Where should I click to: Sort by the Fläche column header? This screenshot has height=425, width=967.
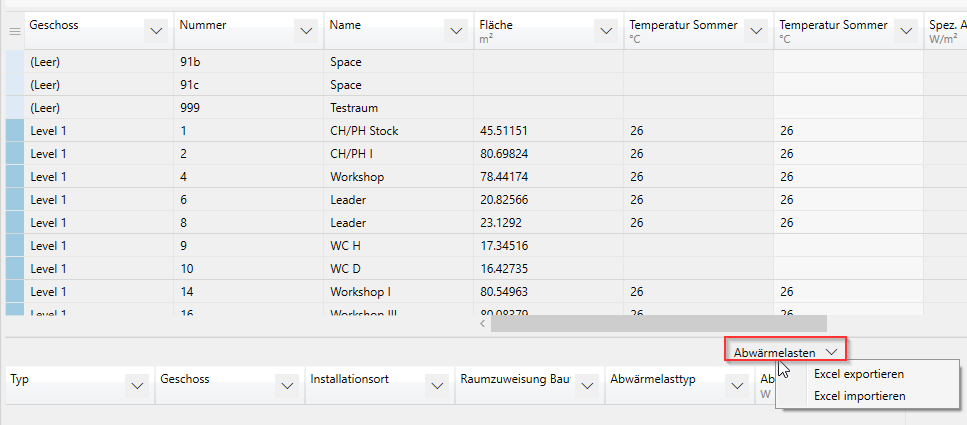(x=496, y=25)
